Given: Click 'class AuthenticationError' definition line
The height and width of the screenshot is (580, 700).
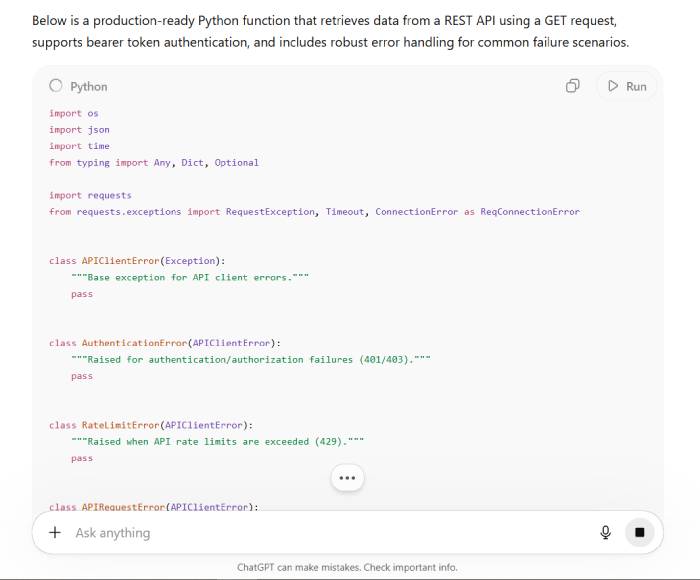Looking at the screenshot, I should pos(165,343).
